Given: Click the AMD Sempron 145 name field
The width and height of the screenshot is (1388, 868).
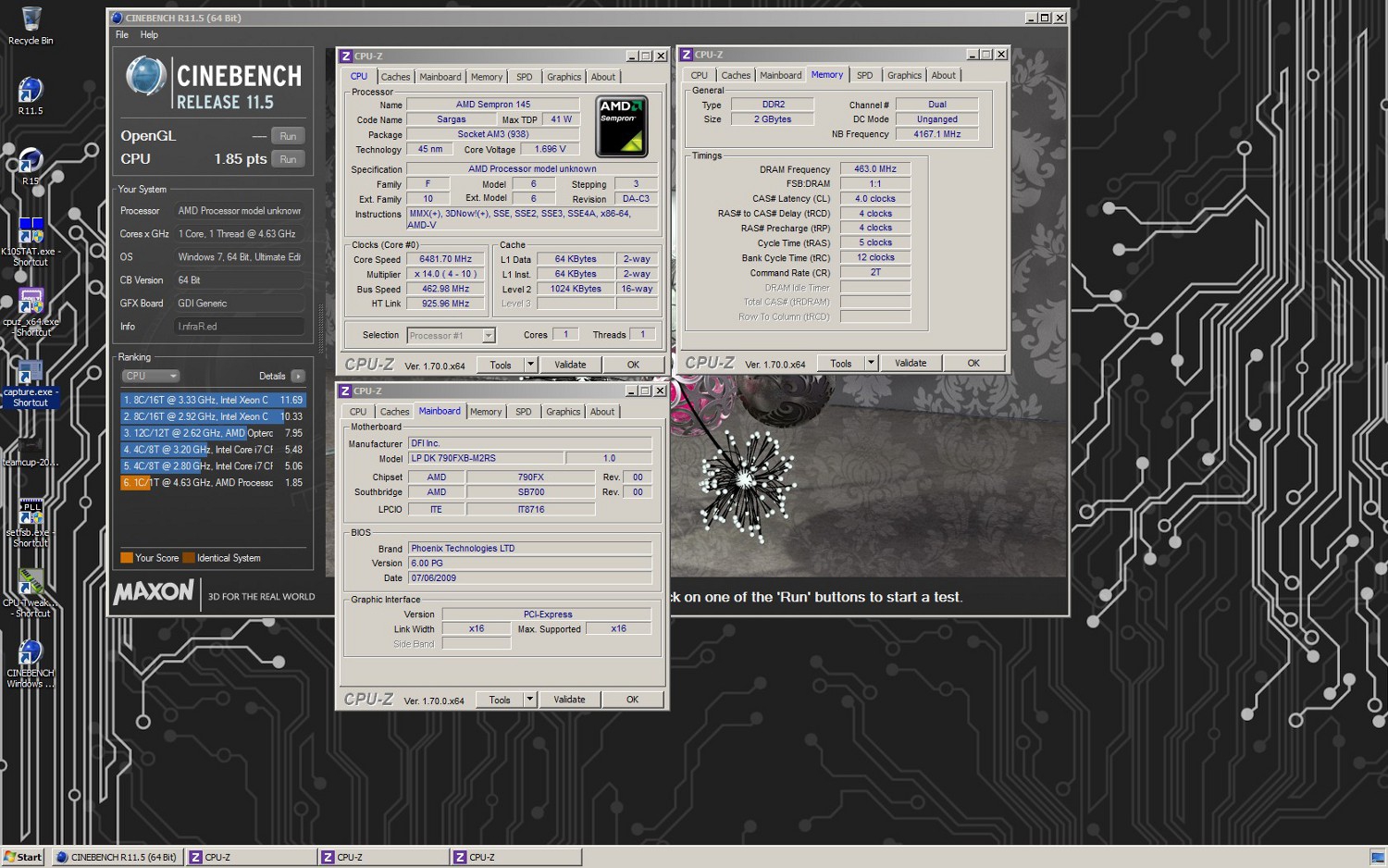Looking at the screenshot, I should click(493, 105).
